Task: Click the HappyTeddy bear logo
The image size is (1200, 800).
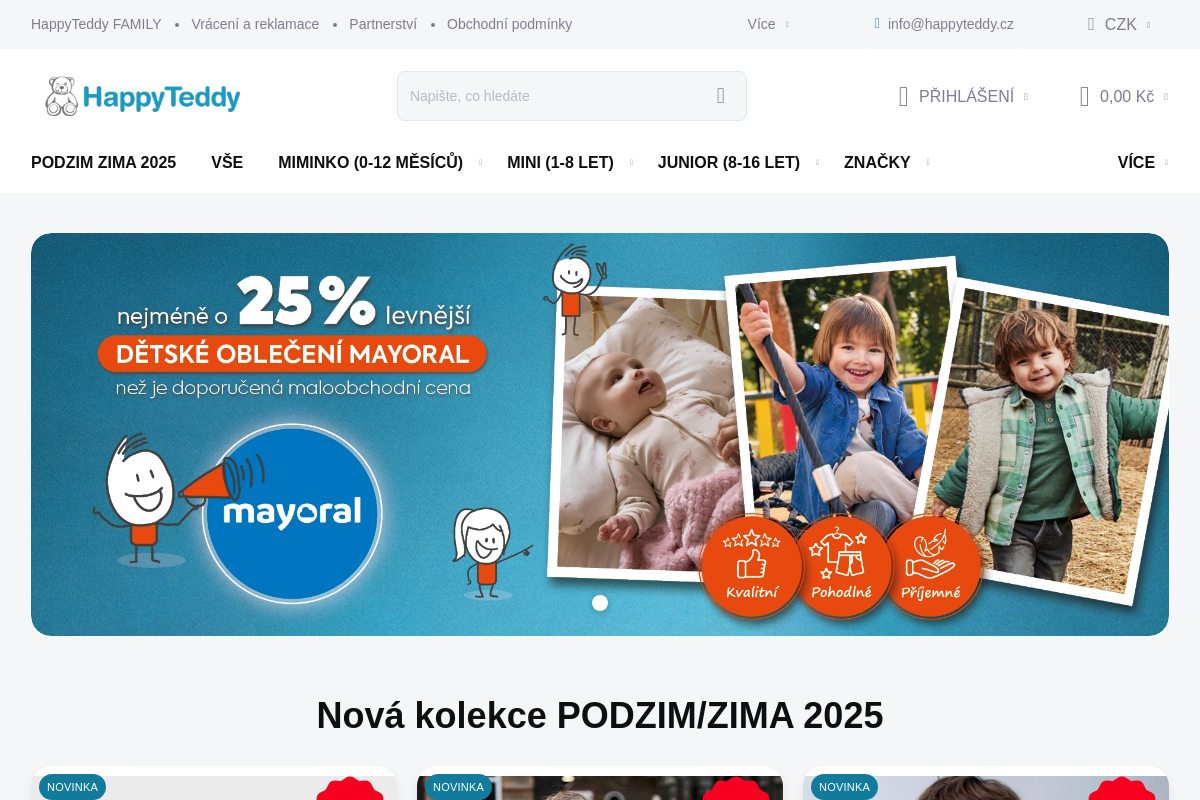Action: coord(143,96)
